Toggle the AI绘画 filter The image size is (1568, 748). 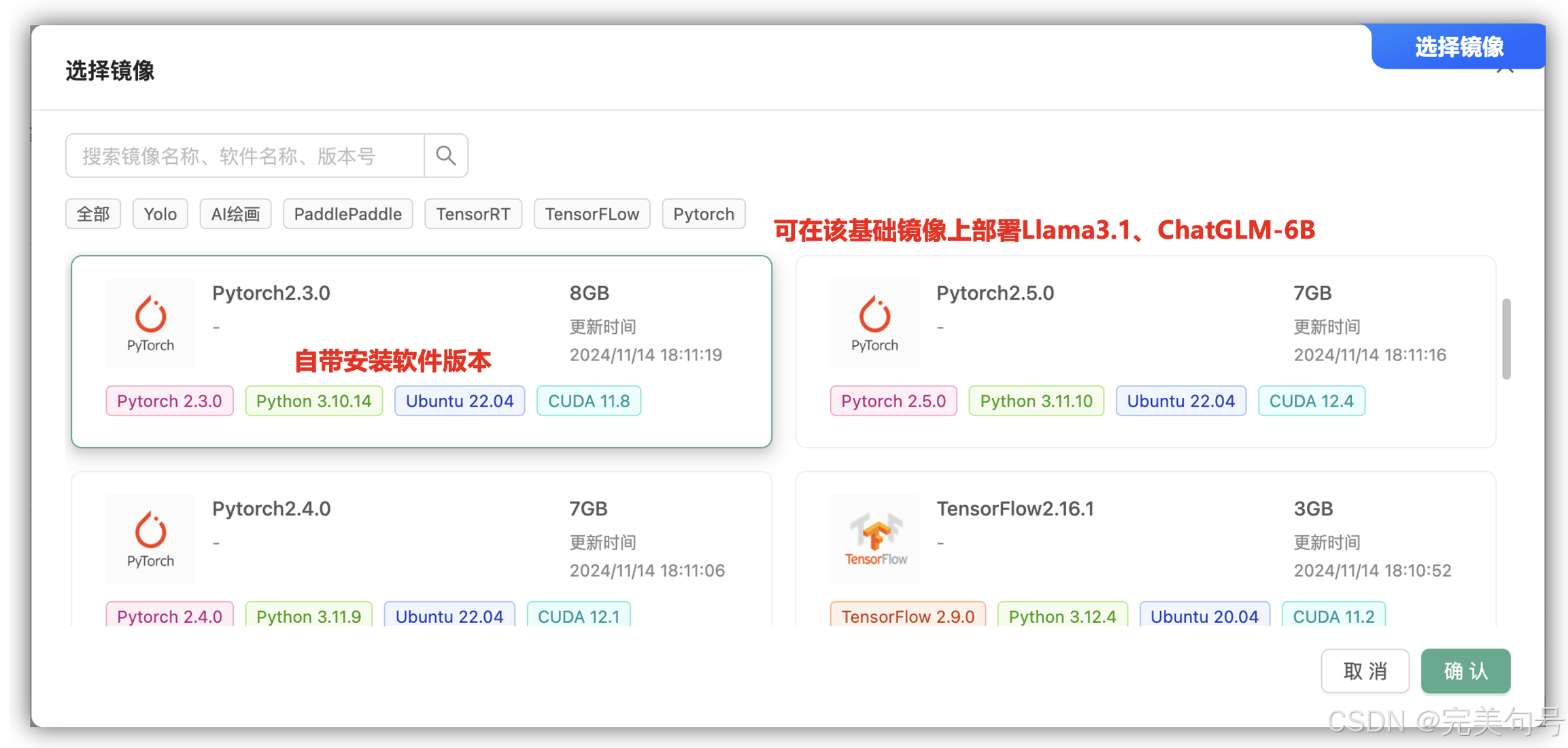click(235, 214)
